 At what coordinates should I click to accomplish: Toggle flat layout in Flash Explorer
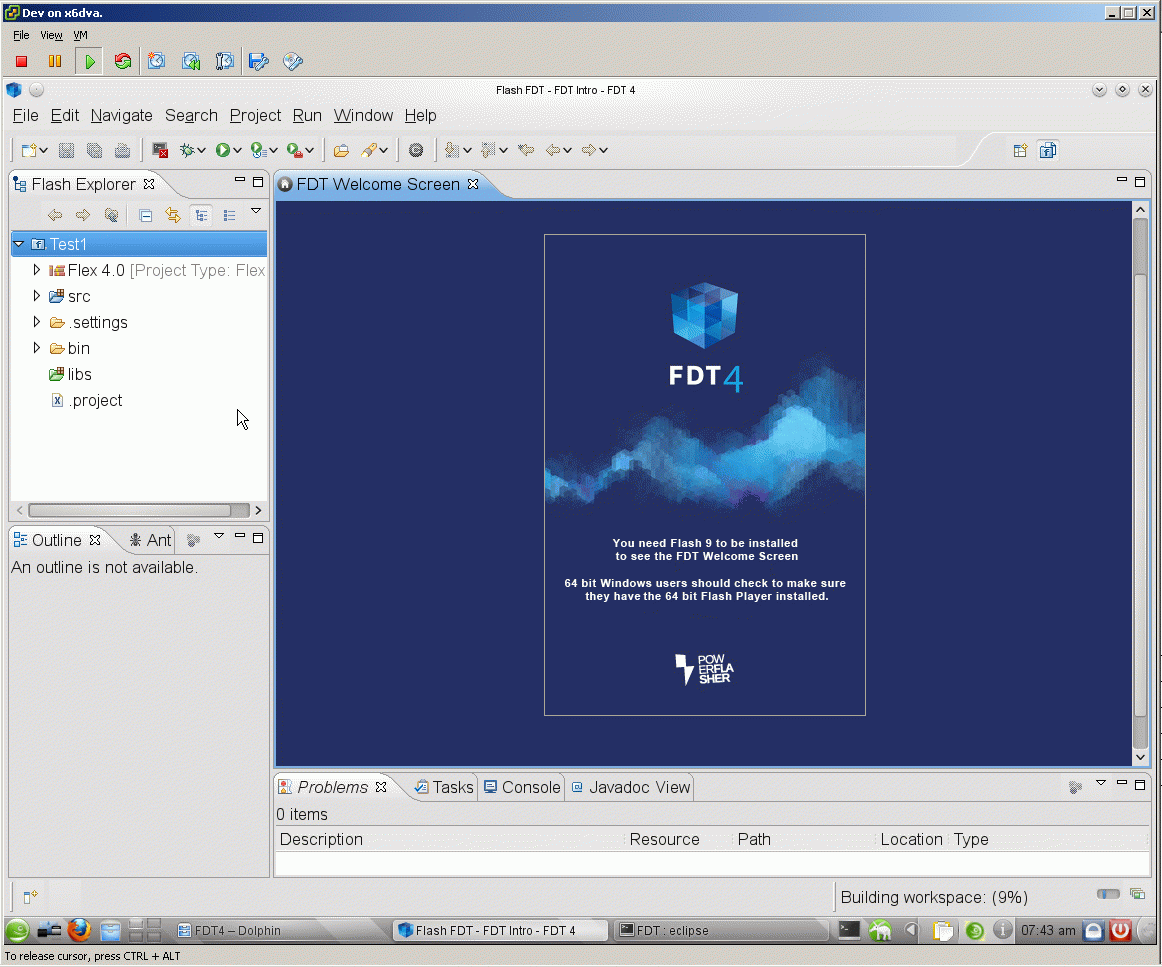(229, 216)
